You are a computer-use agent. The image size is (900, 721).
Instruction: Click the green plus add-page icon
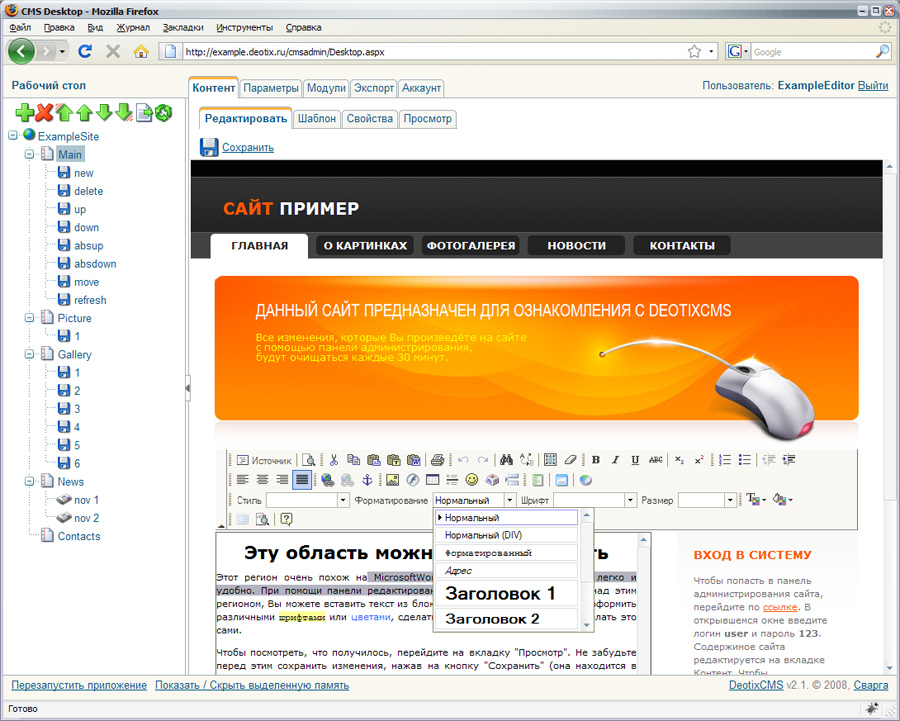point(25,112)
